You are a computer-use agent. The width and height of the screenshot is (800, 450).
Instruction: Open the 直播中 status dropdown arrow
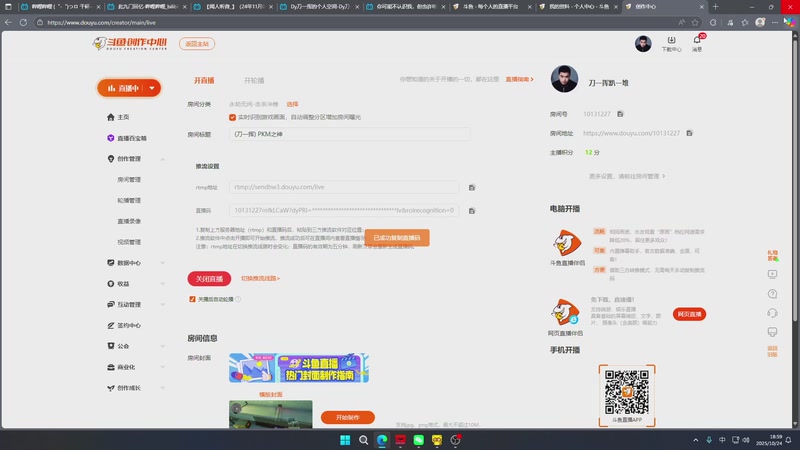point(152,88)
